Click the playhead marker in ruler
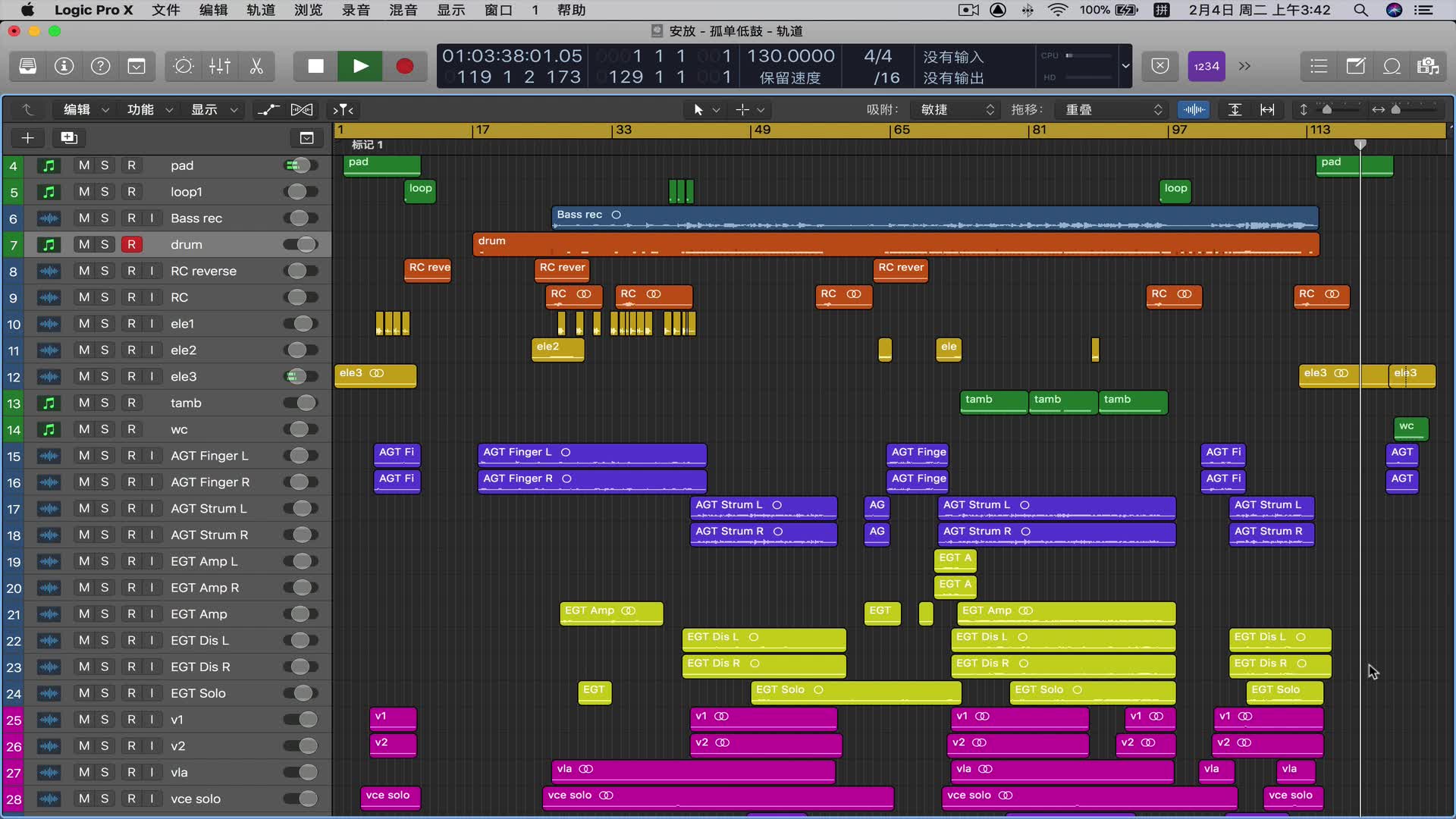The height and width of the screenshot is (819, 1456). (1360, 144)
